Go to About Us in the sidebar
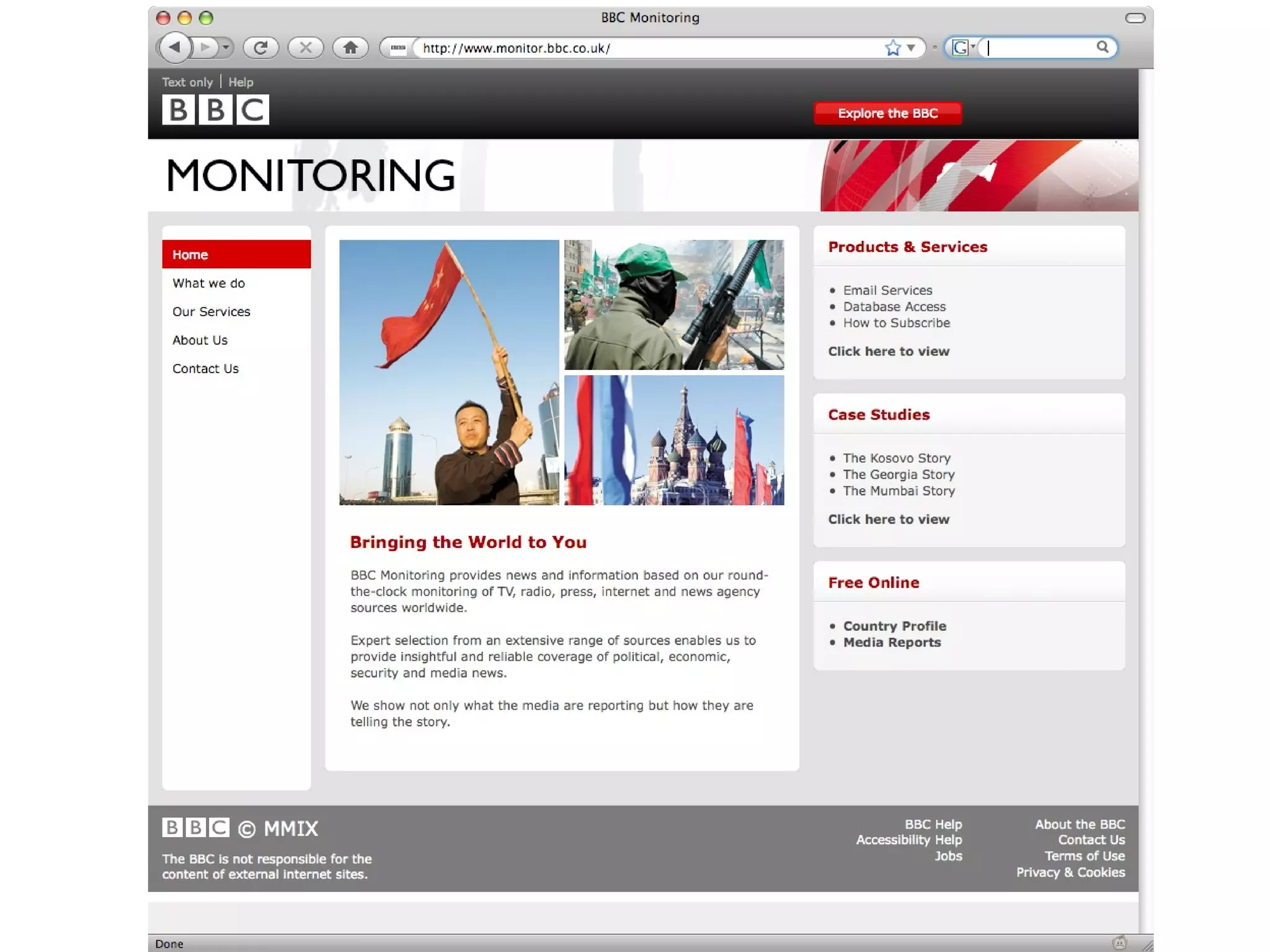The image size is (1270, 952). click(200, 340)
